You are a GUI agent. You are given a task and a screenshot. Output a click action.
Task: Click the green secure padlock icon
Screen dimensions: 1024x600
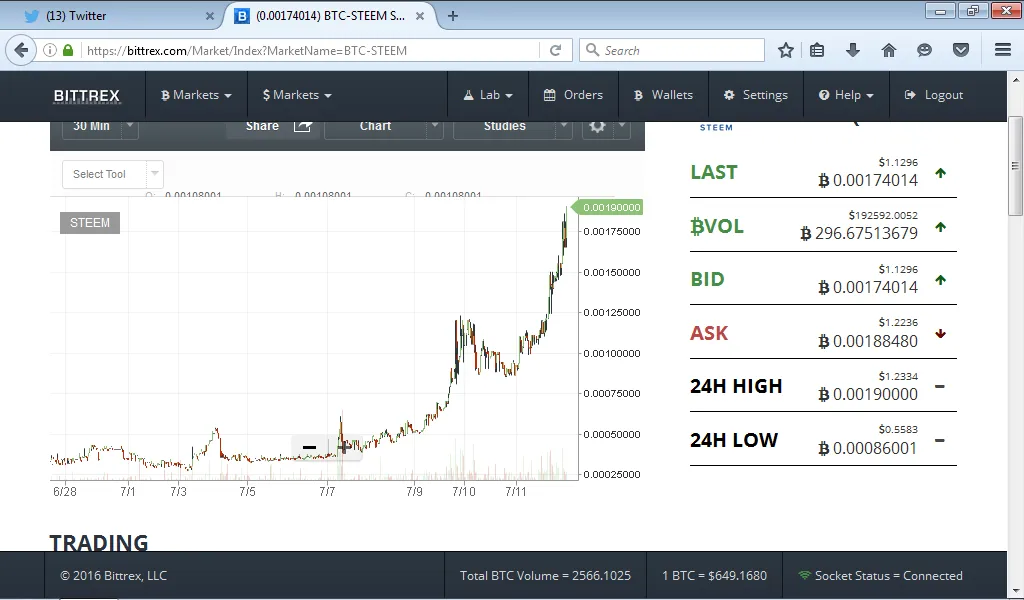(x=68, y=50)
